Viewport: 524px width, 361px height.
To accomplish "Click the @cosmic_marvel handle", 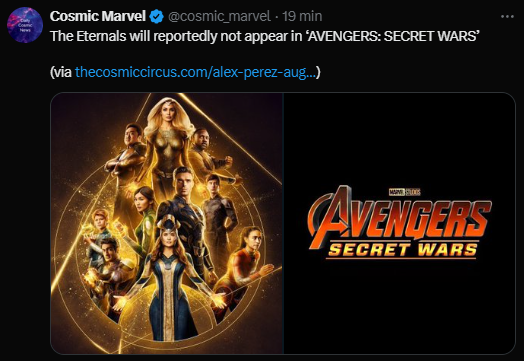I will pos(219,16).
